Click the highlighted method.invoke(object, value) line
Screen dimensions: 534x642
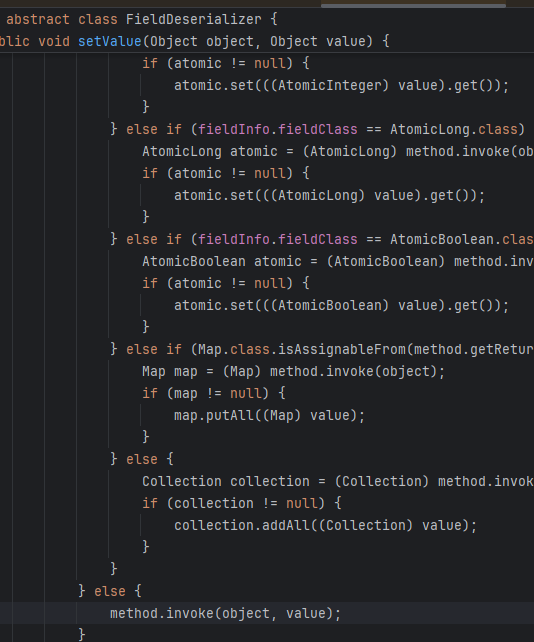pyautogui.click(x=225, y=613)
